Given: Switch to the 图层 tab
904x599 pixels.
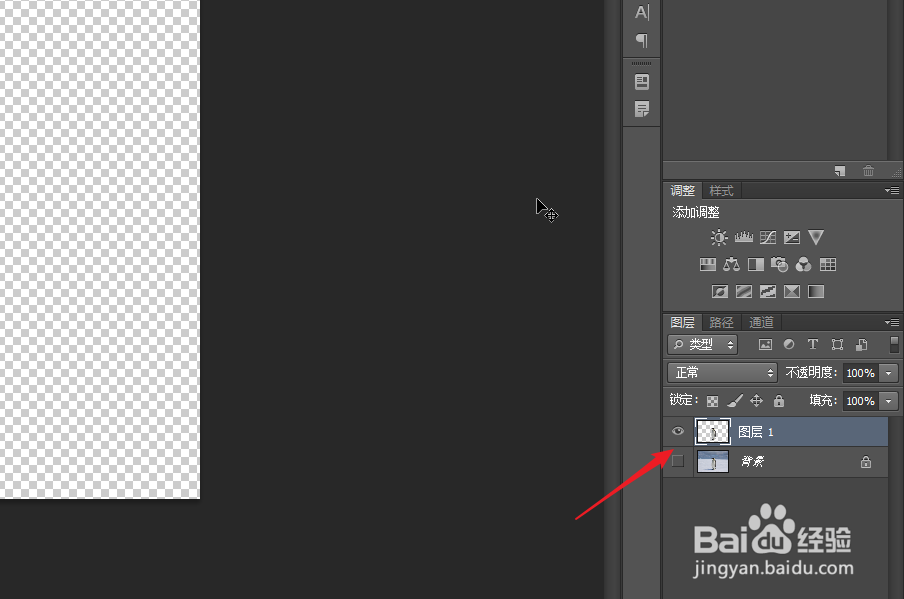Looking at the screenshot, I should pos(683,322).
